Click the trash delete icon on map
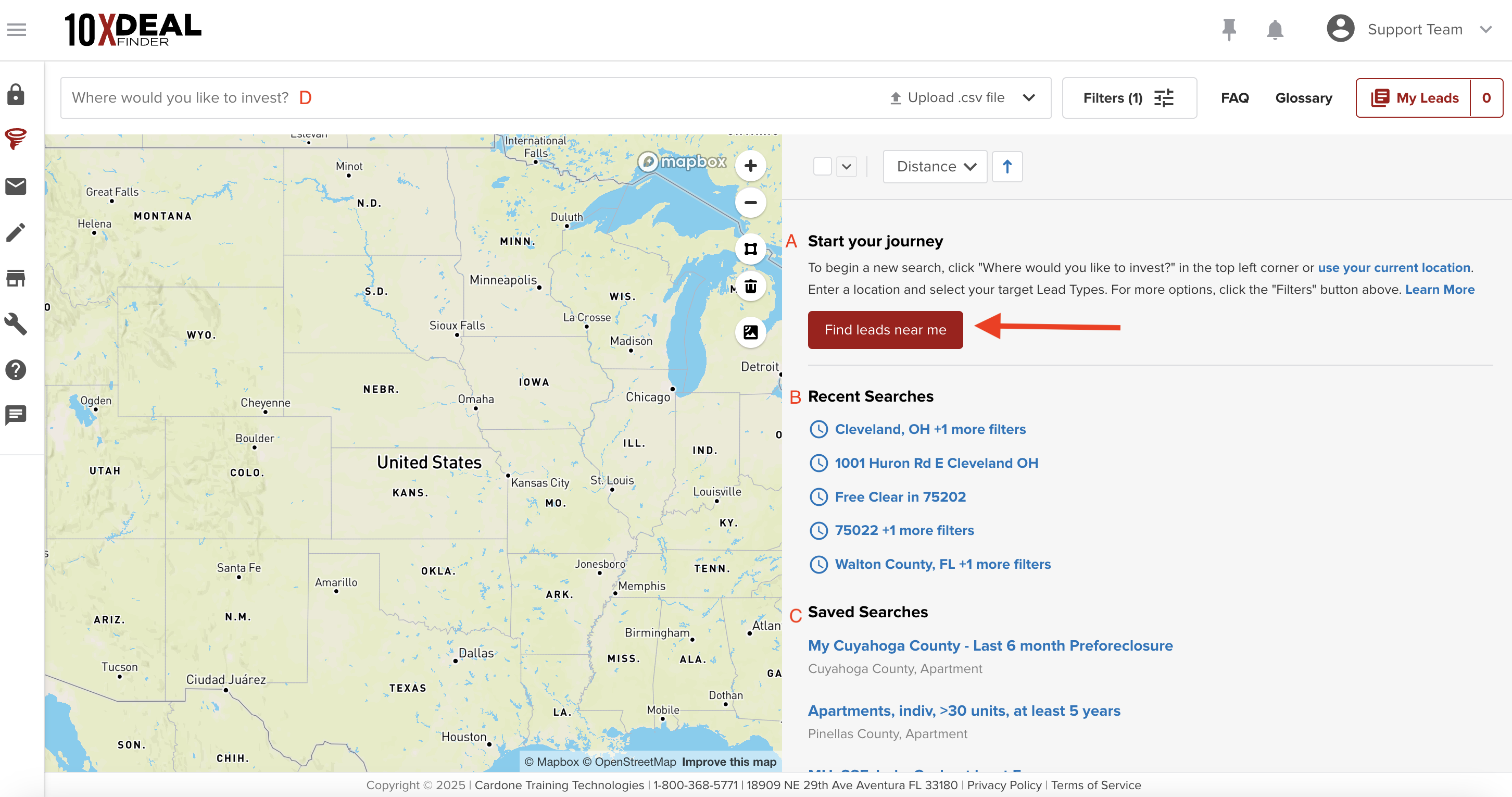This screenshot has width=1512, height=797. click(750, 286)
